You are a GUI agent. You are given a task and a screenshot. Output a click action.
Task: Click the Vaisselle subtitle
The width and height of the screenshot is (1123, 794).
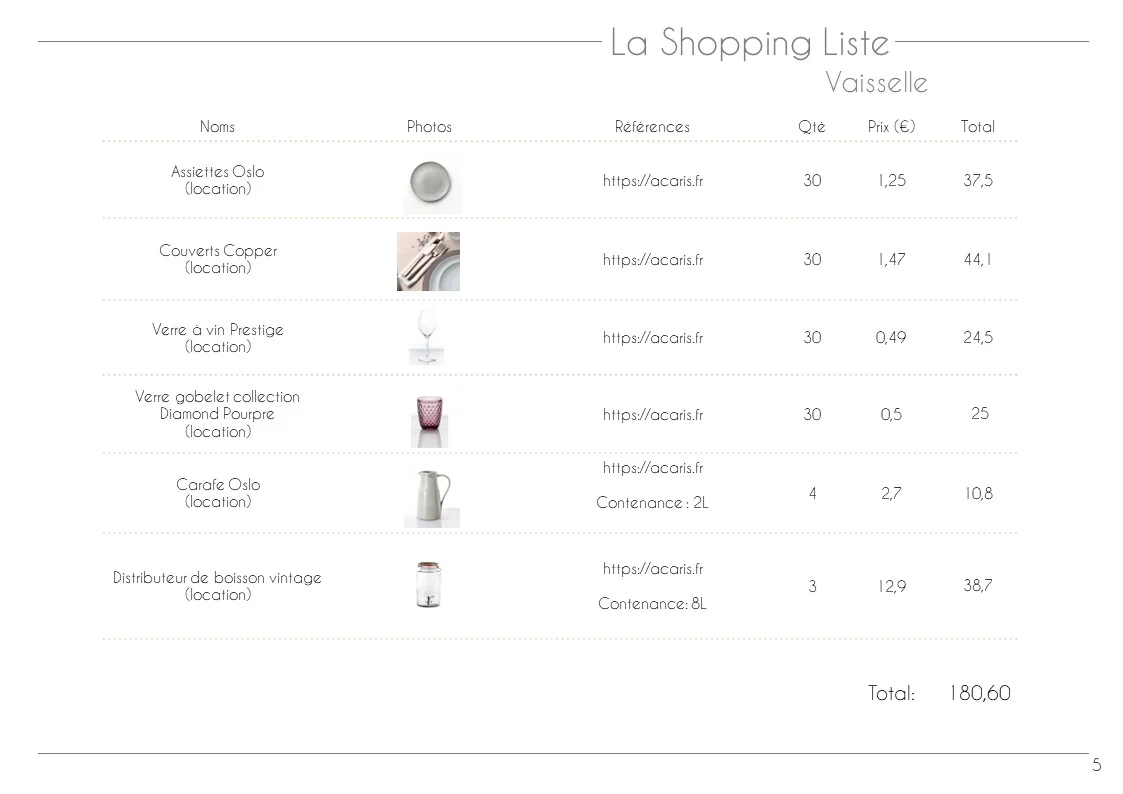point(876,82)
